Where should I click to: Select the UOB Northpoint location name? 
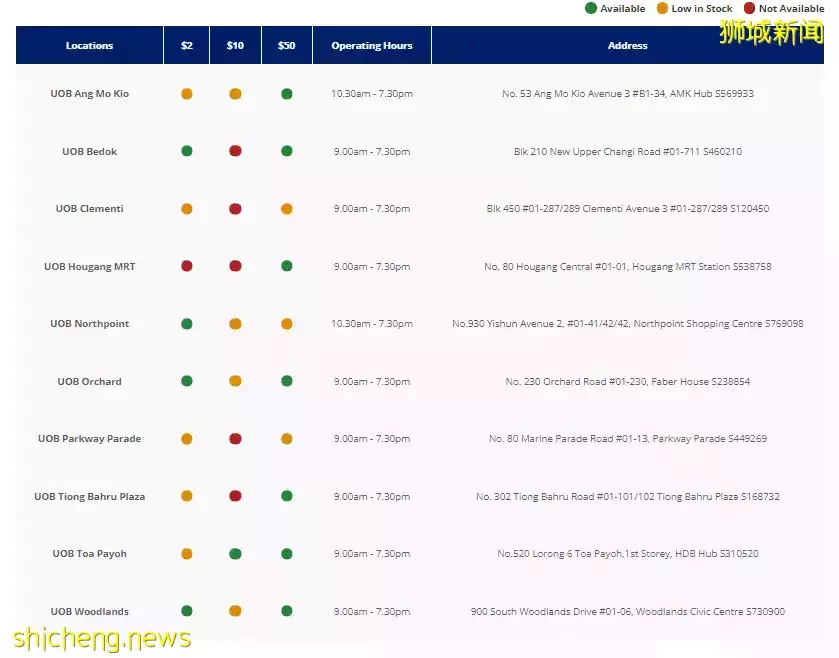click(x=89, y=324)
